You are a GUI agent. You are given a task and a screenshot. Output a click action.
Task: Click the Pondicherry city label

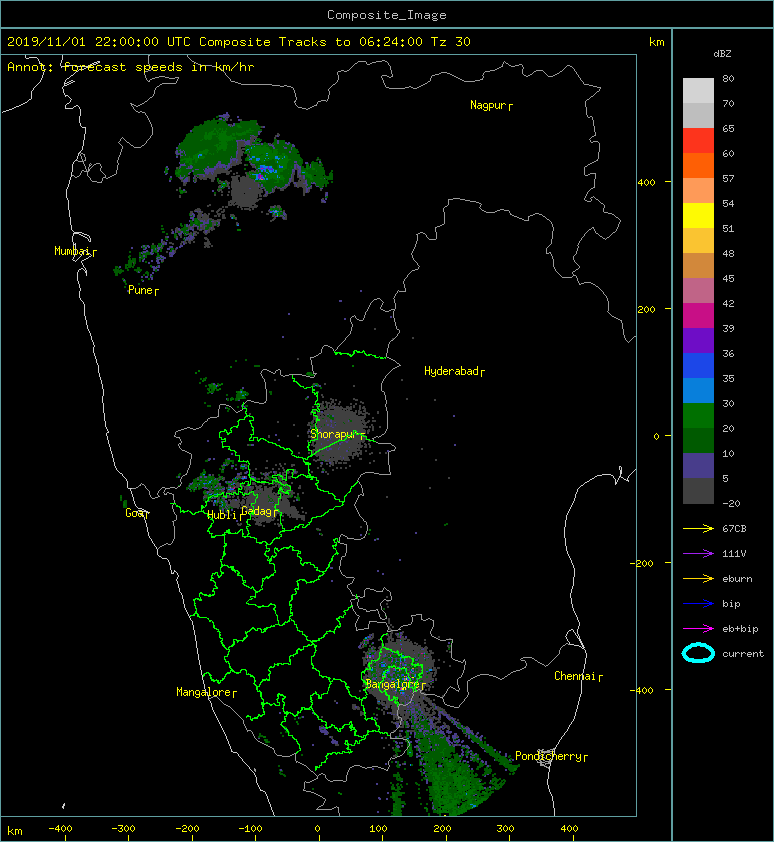click(x=551, y=756)
